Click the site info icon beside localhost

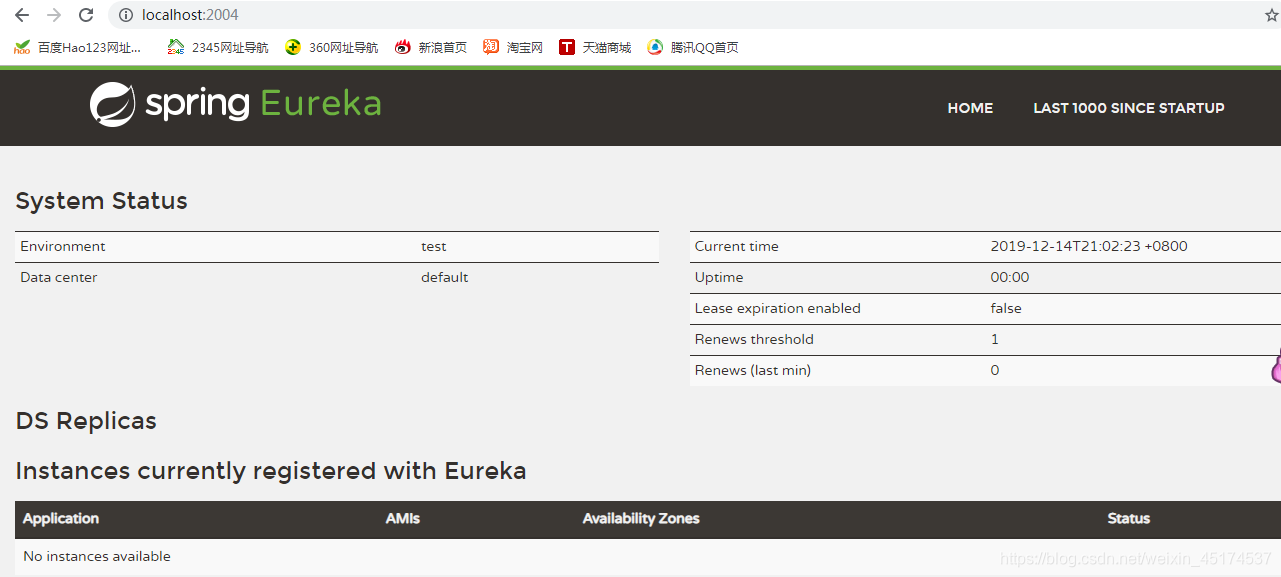[x=126, y=15]
